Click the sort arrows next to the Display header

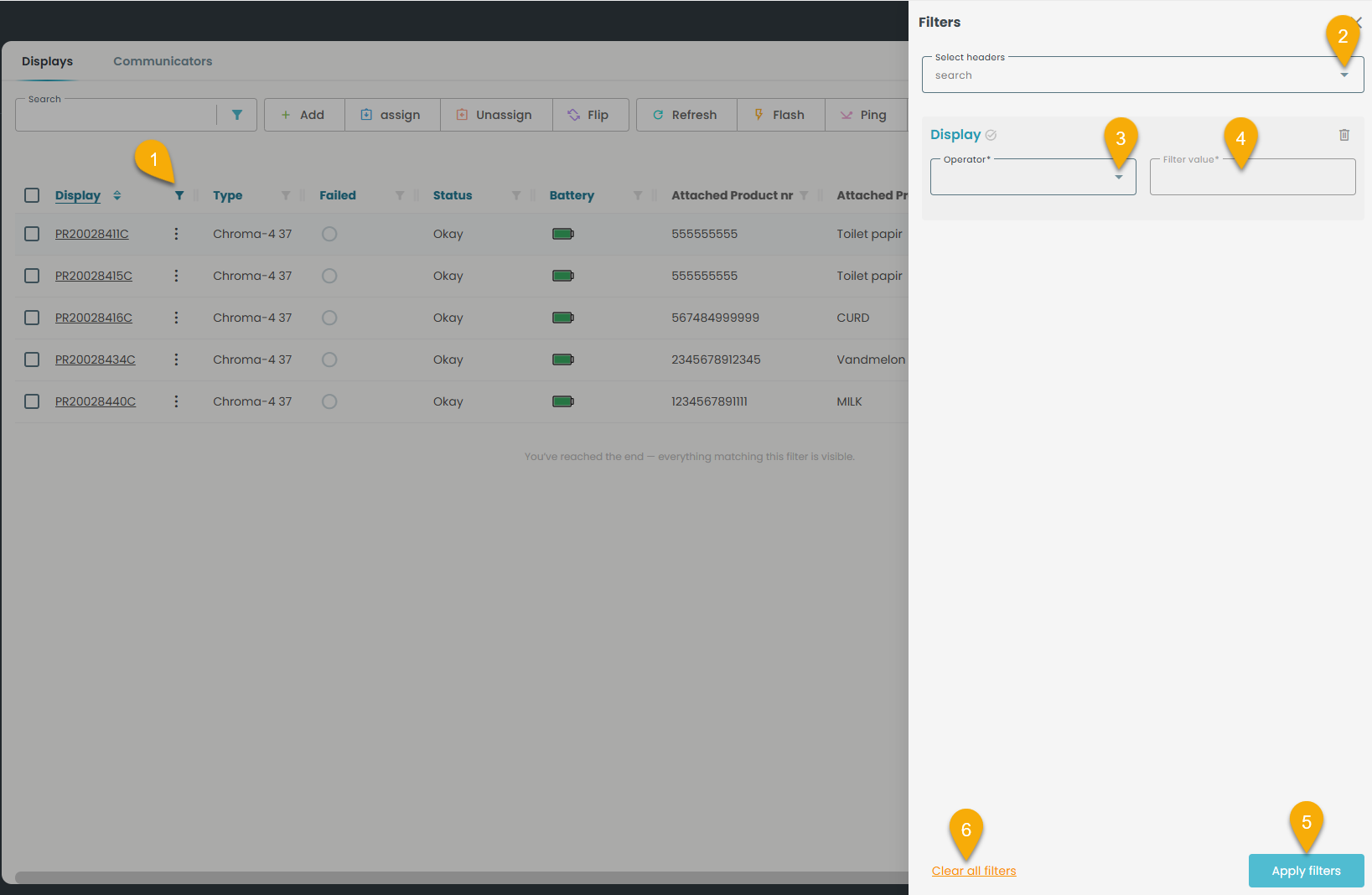click(117, 195)
